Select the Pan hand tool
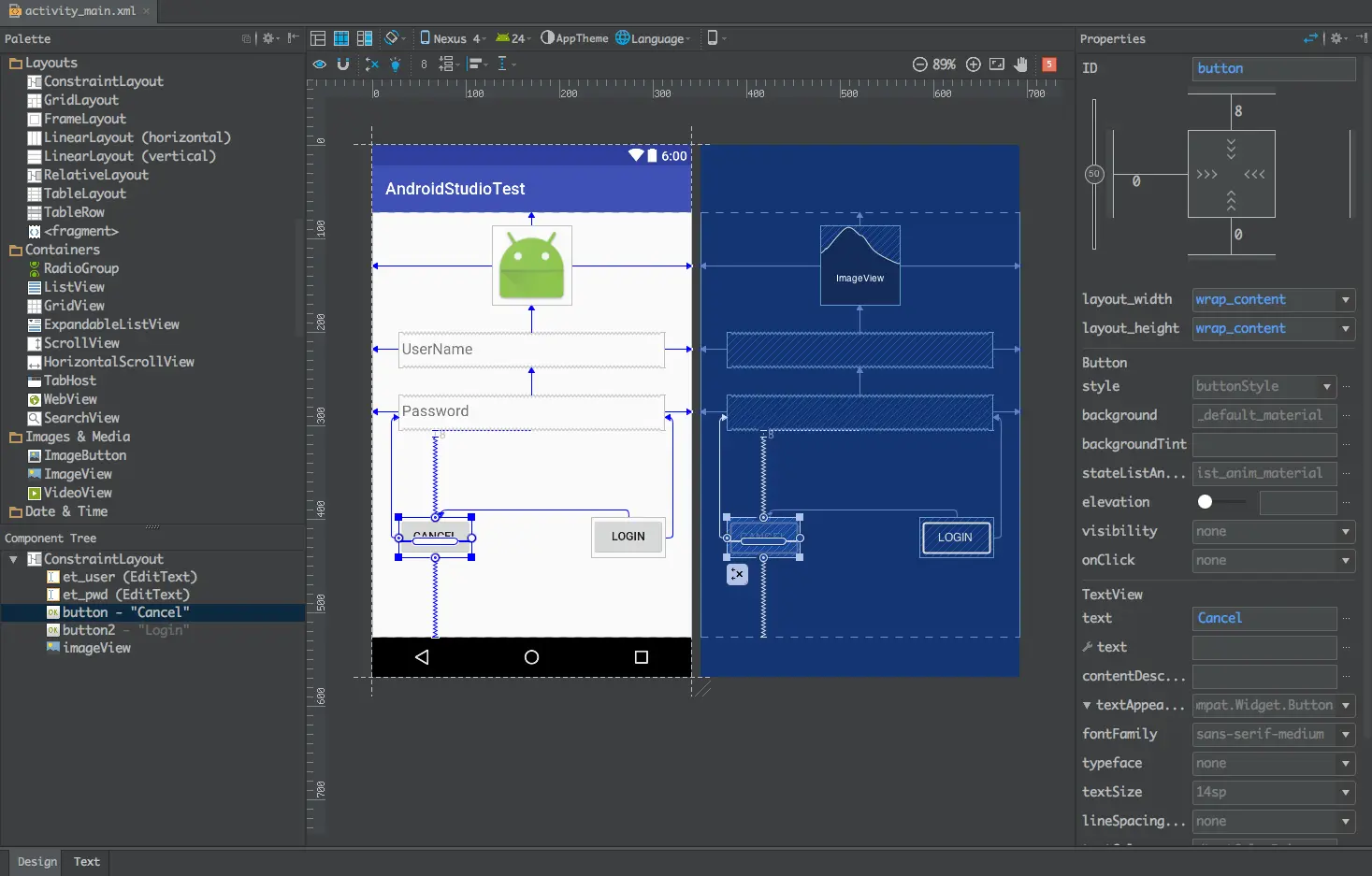The height and width of the screenshot is (876, 1372). click(1021, 65)
